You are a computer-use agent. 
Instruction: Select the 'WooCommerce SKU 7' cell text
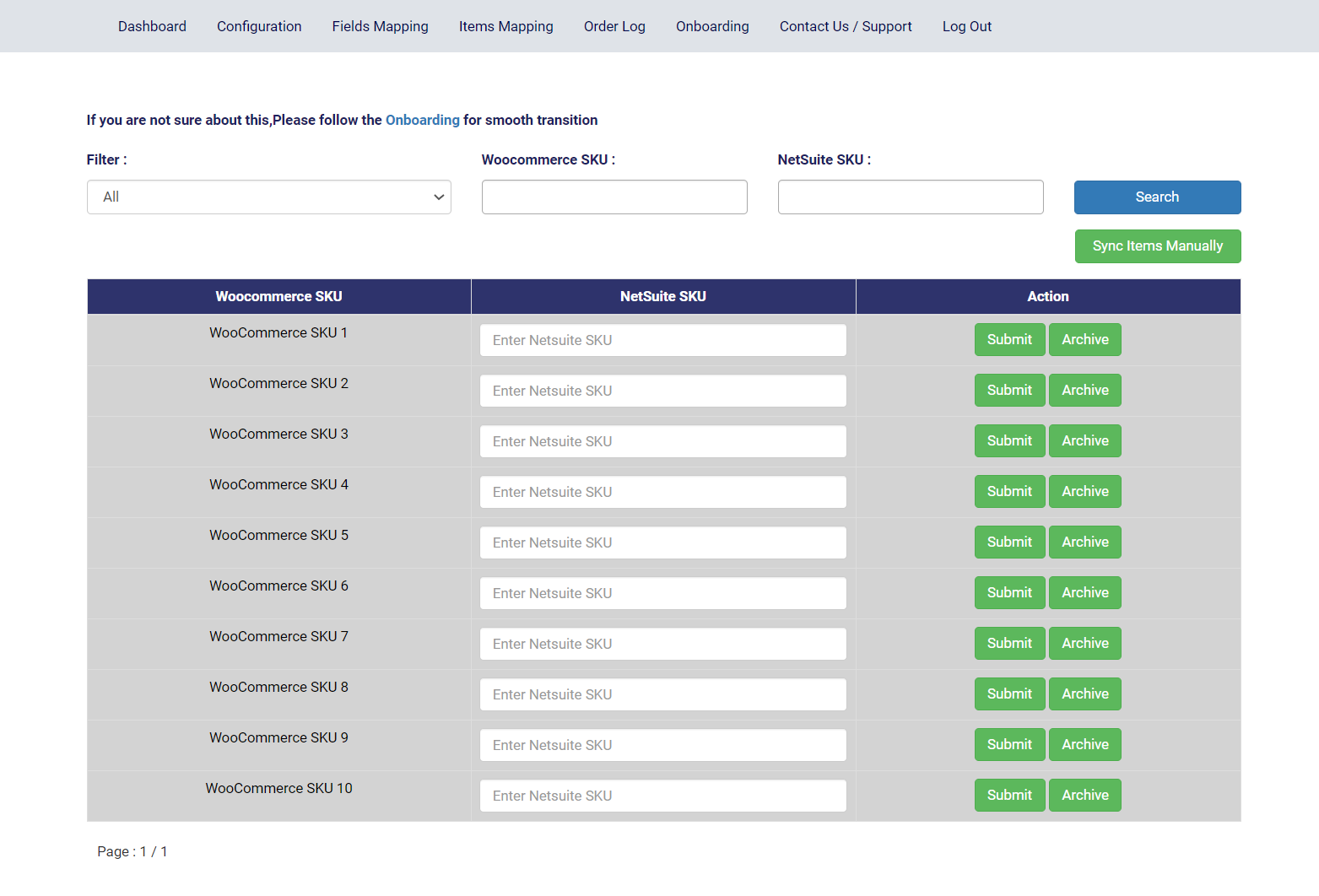(x=278, y=636)
